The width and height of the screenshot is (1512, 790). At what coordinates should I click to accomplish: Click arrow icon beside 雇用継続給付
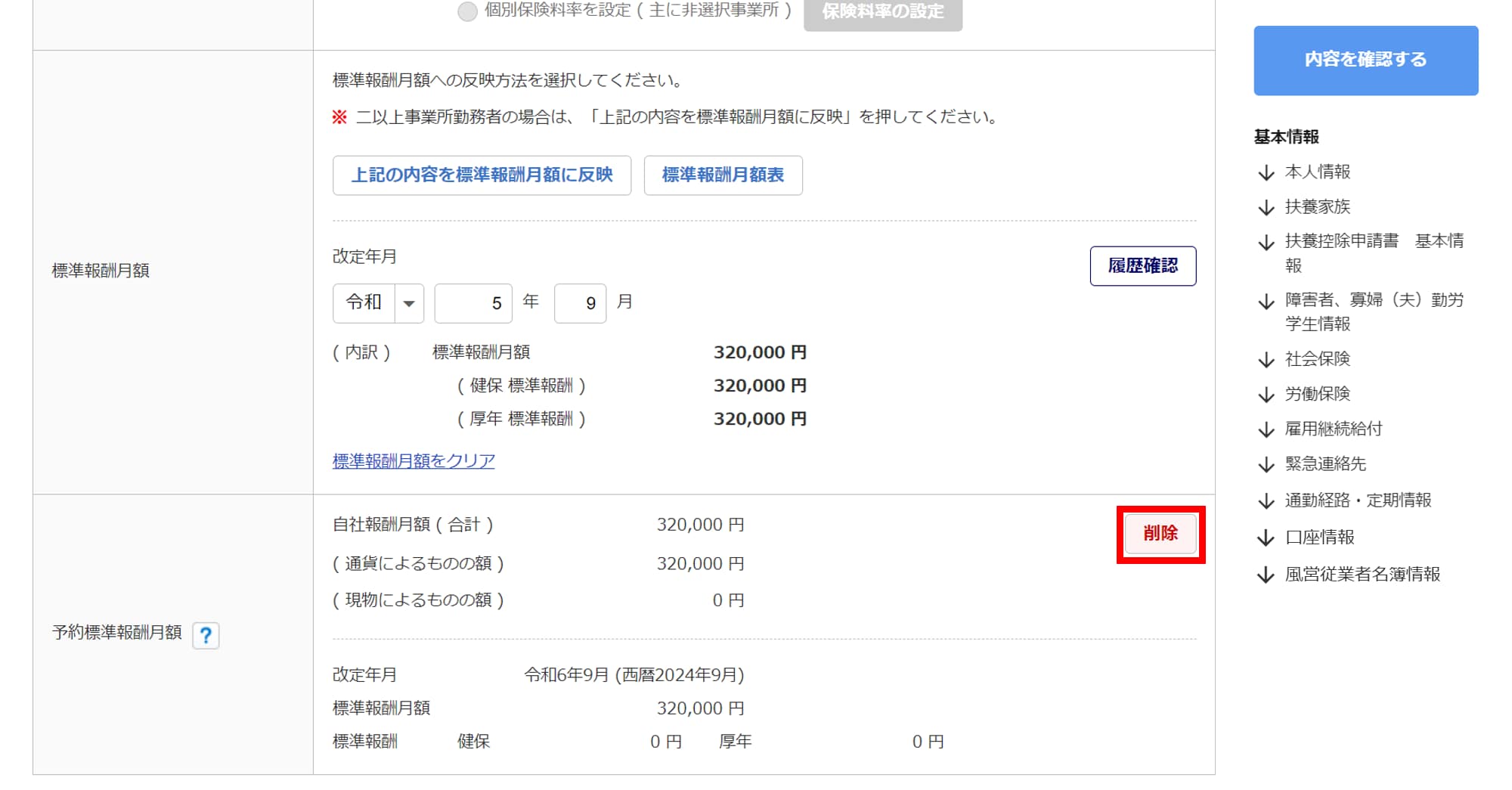(x=1266, y=430)
